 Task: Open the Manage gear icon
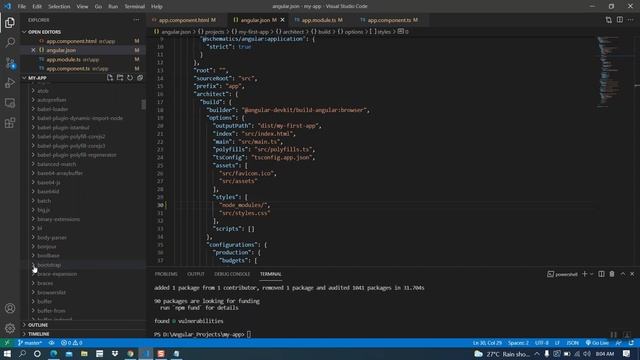point(10,328)
